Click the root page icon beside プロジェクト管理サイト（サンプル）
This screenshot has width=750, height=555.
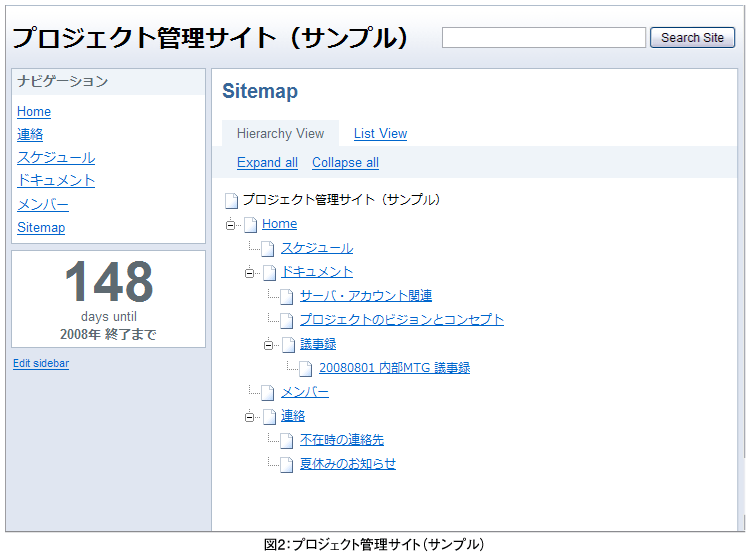pyautogui.click(x=232, y=200)
